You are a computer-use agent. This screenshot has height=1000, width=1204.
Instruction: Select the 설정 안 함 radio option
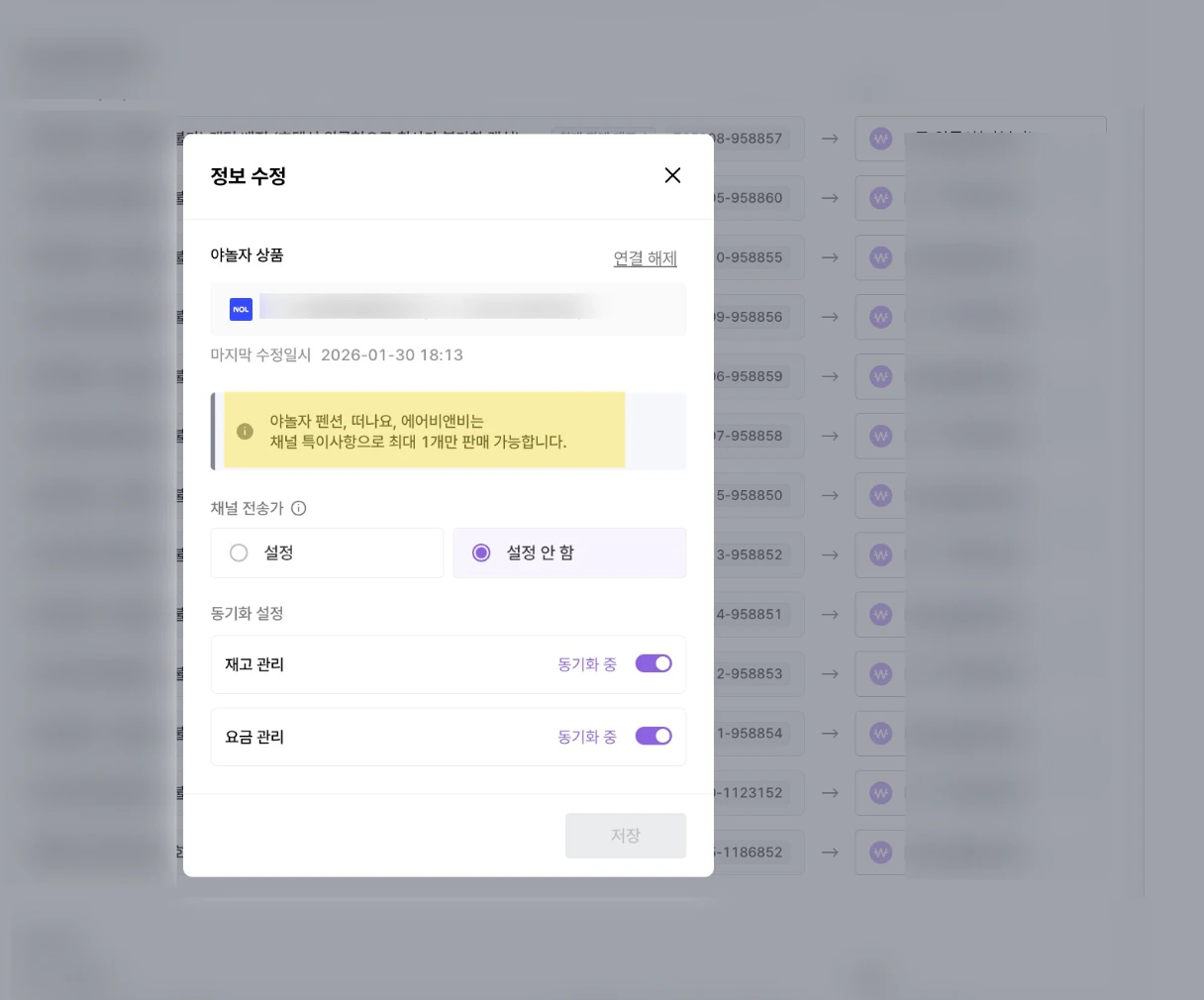click(569, 552)
